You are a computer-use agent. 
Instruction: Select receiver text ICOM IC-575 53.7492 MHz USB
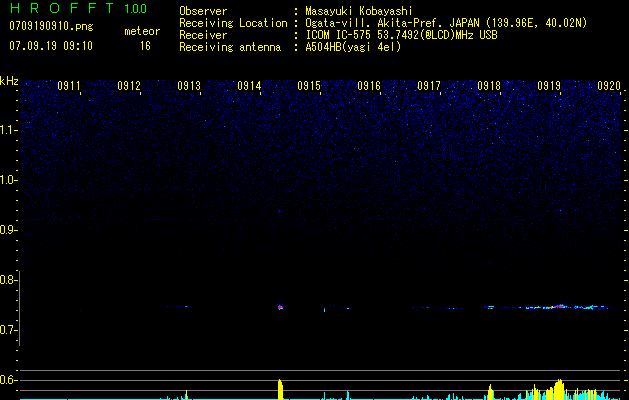(x=402, y=35)
